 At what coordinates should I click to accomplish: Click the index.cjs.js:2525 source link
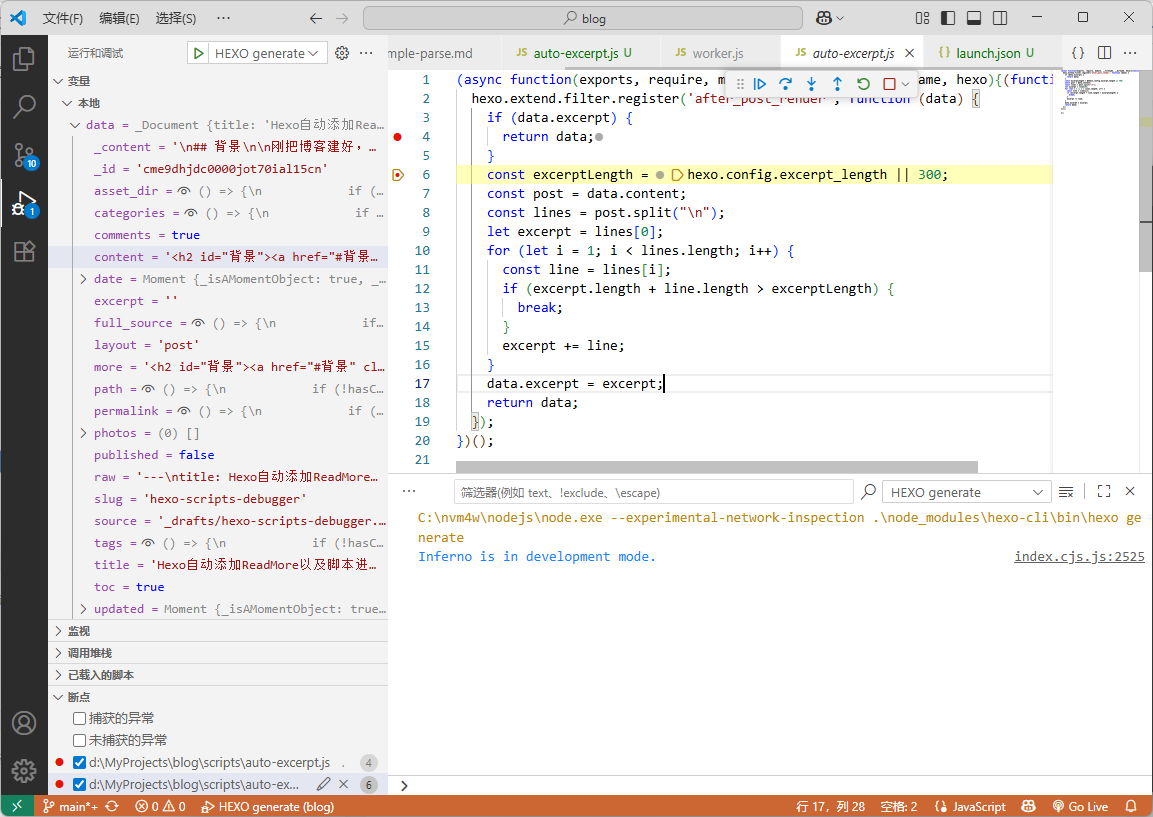click(1079, 557)
